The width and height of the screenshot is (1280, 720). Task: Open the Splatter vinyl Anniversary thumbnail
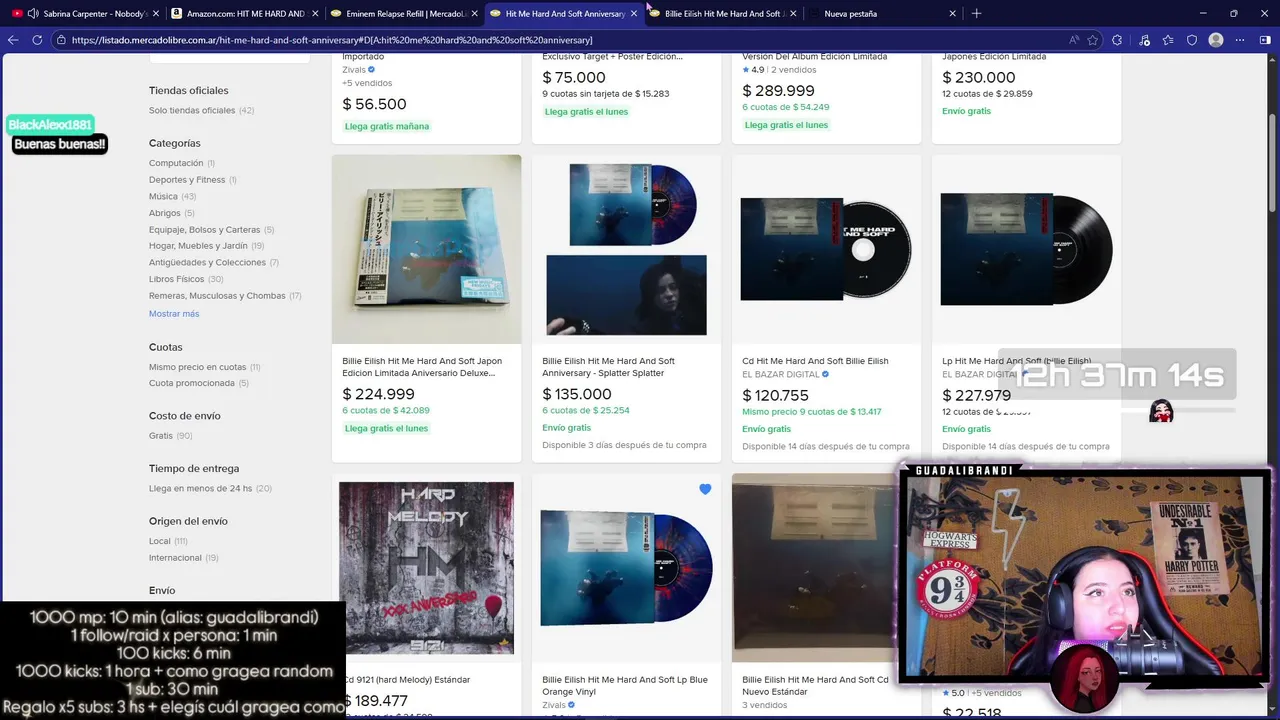coord(627,248)
